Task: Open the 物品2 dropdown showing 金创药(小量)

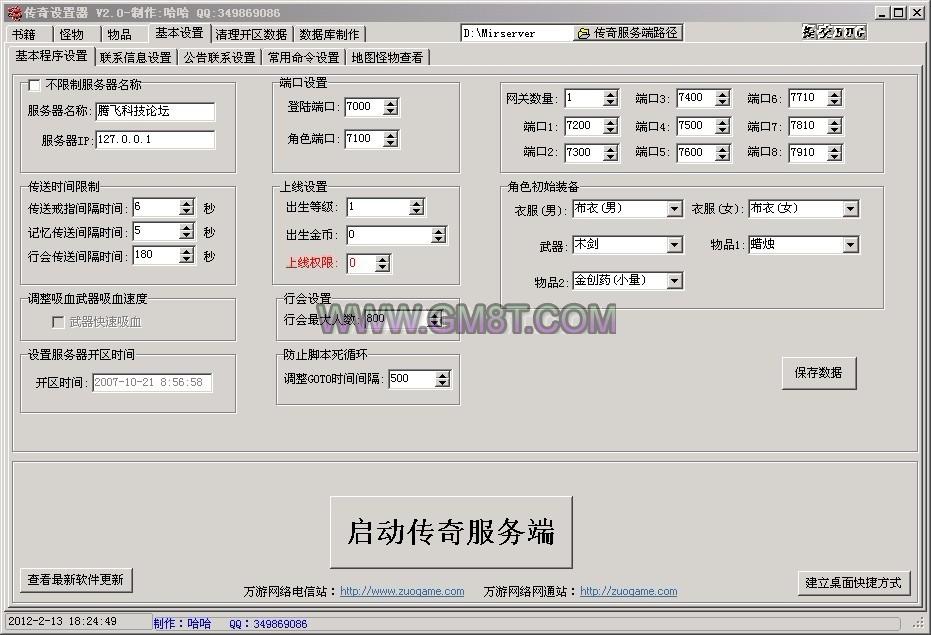Action: pyautogui.click(x=674, y=281)
